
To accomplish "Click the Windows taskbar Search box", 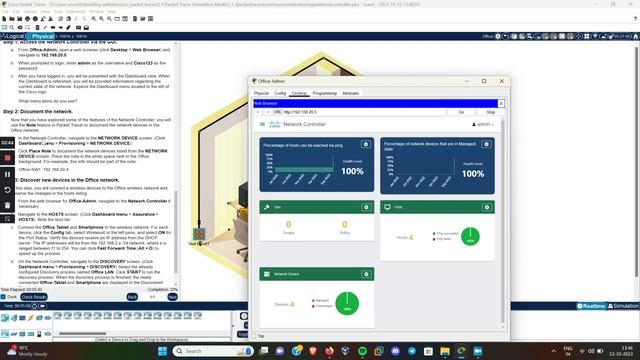I will 213,351.
